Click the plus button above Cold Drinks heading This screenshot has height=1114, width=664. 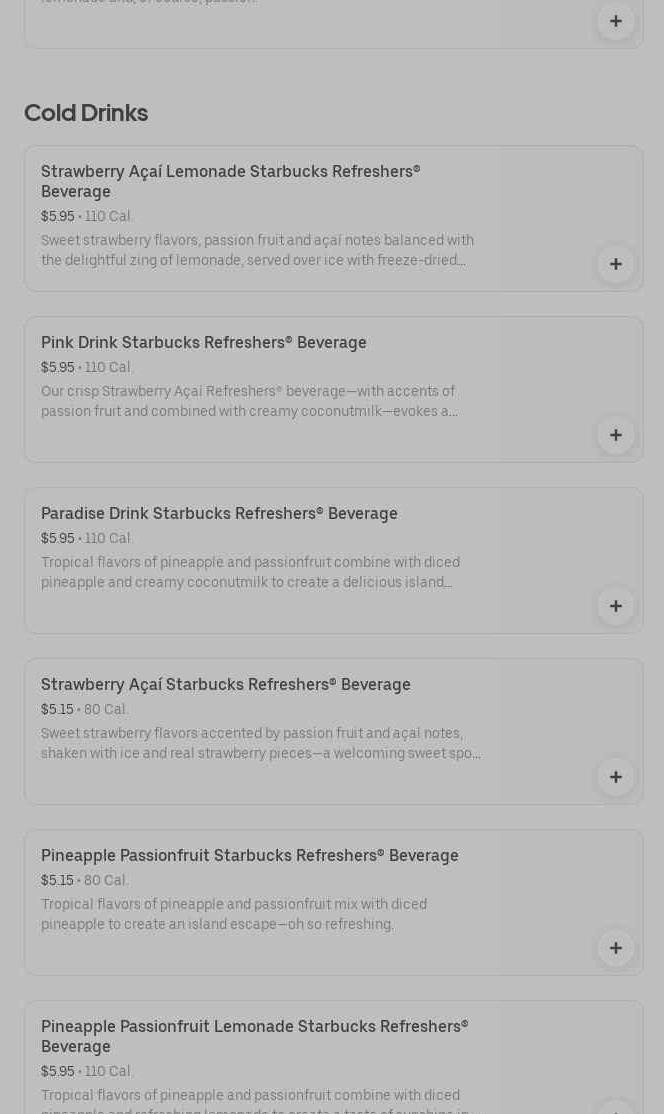(x=615, y=21)
